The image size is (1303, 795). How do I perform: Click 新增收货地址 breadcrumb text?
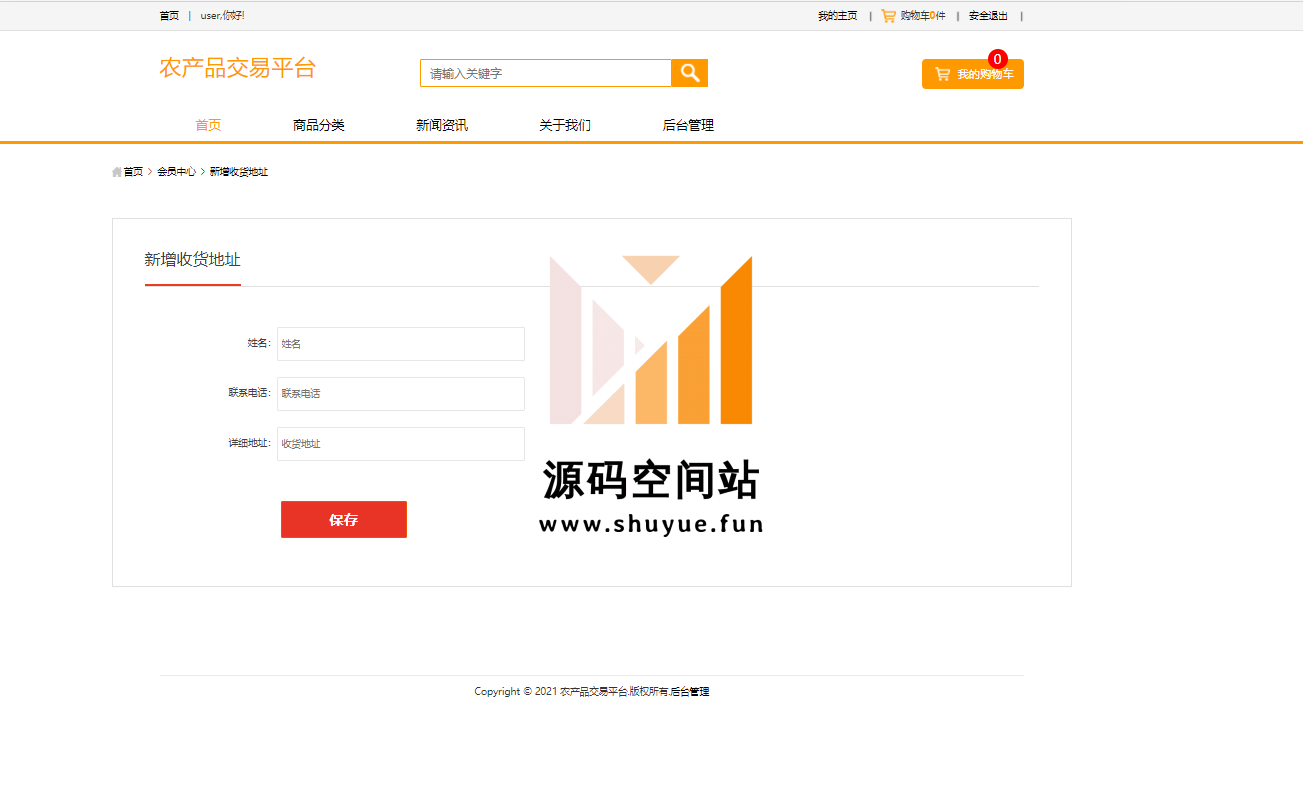(x=239, y=172)
